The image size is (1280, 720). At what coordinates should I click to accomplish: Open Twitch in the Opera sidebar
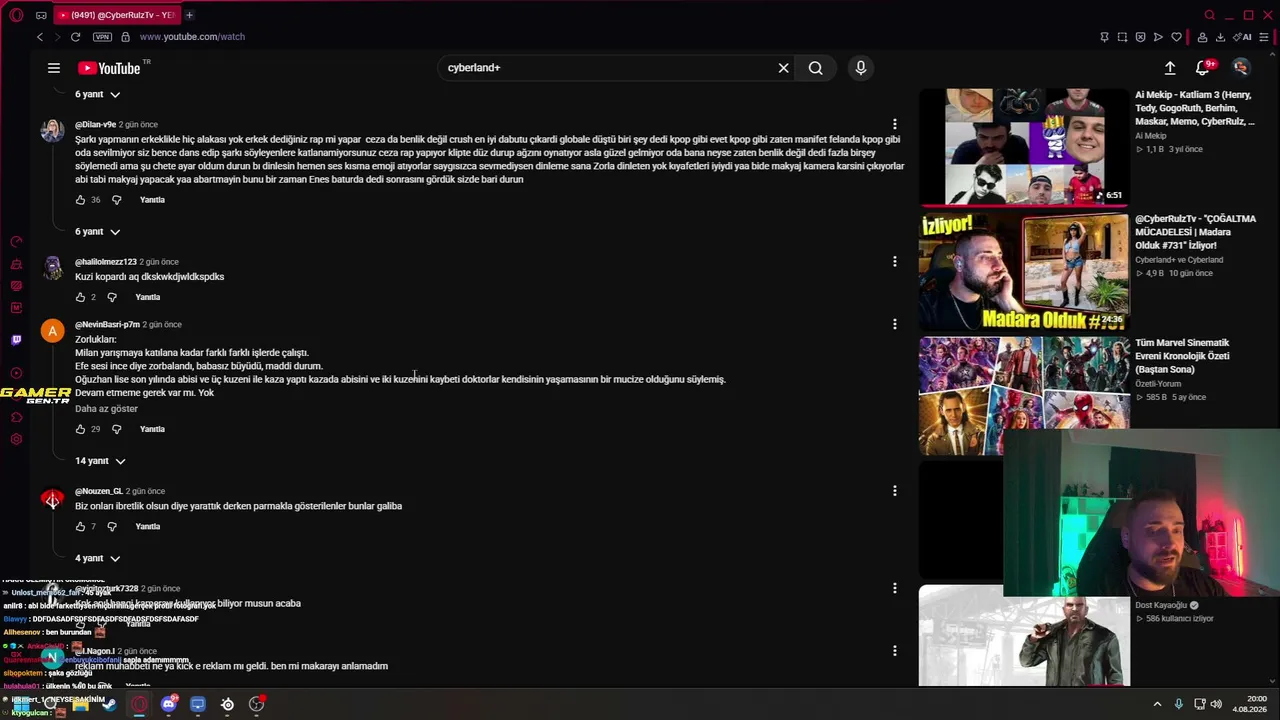[x=16, y=340]
